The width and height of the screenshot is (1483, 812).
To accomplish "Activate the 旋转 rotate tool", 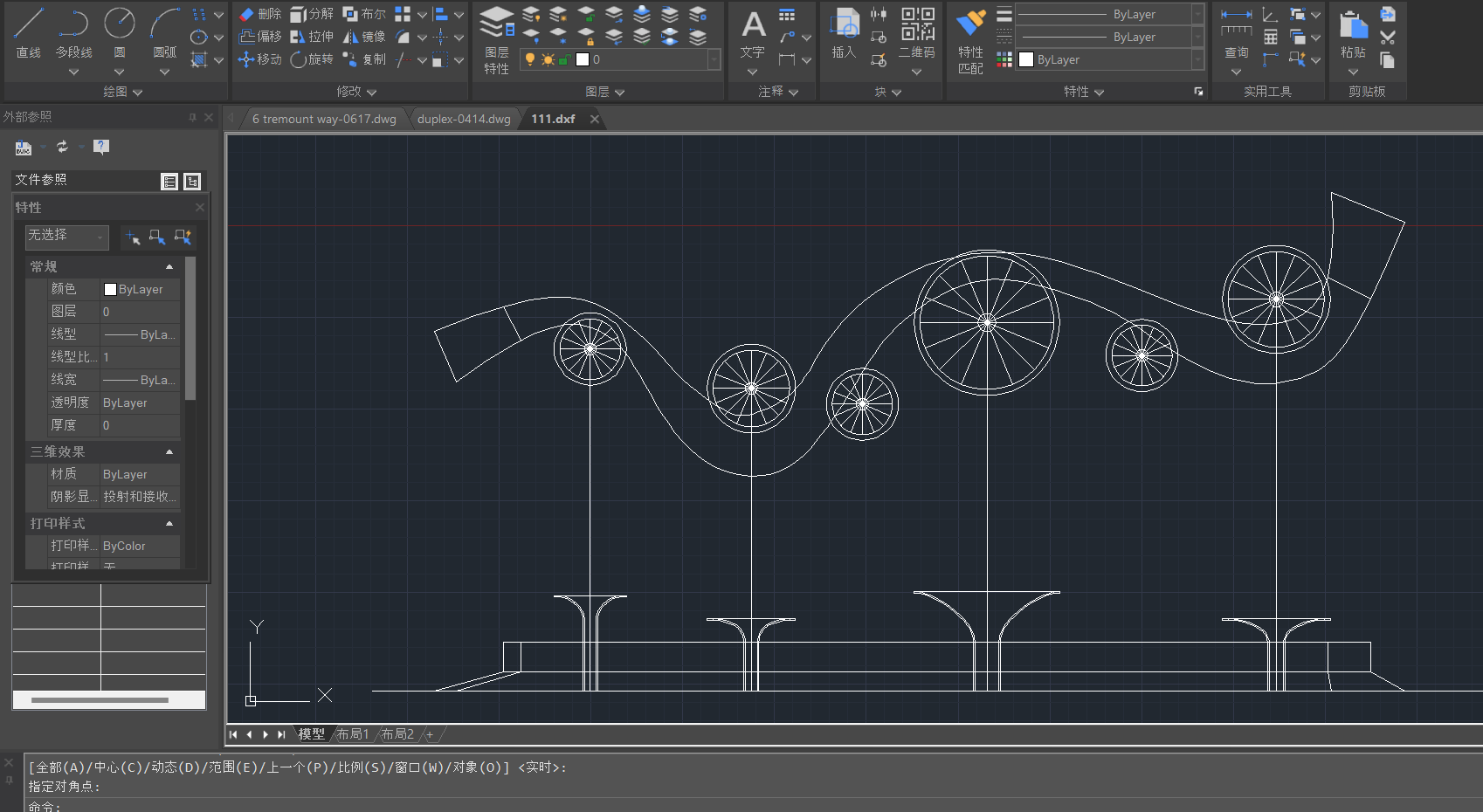I will [312, 59].
